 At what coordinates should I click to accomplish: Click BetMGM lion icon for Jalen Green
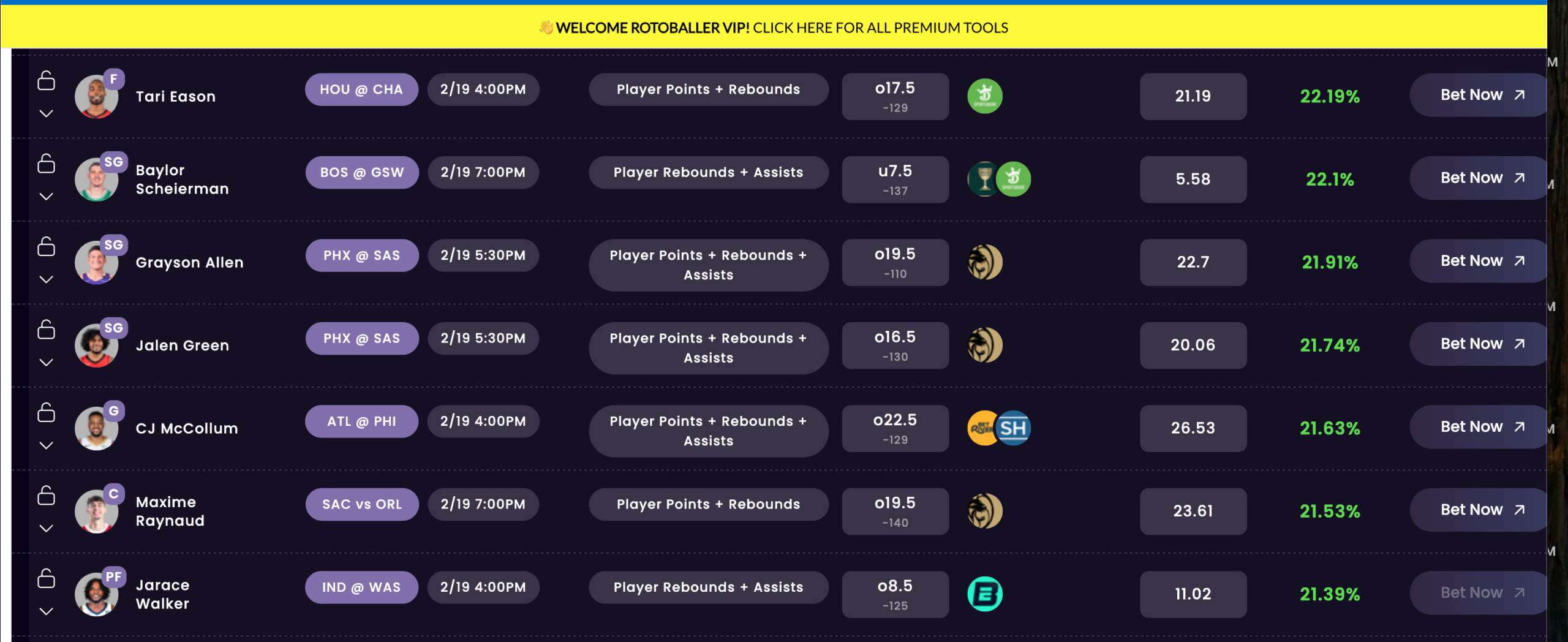coord(984,345)
